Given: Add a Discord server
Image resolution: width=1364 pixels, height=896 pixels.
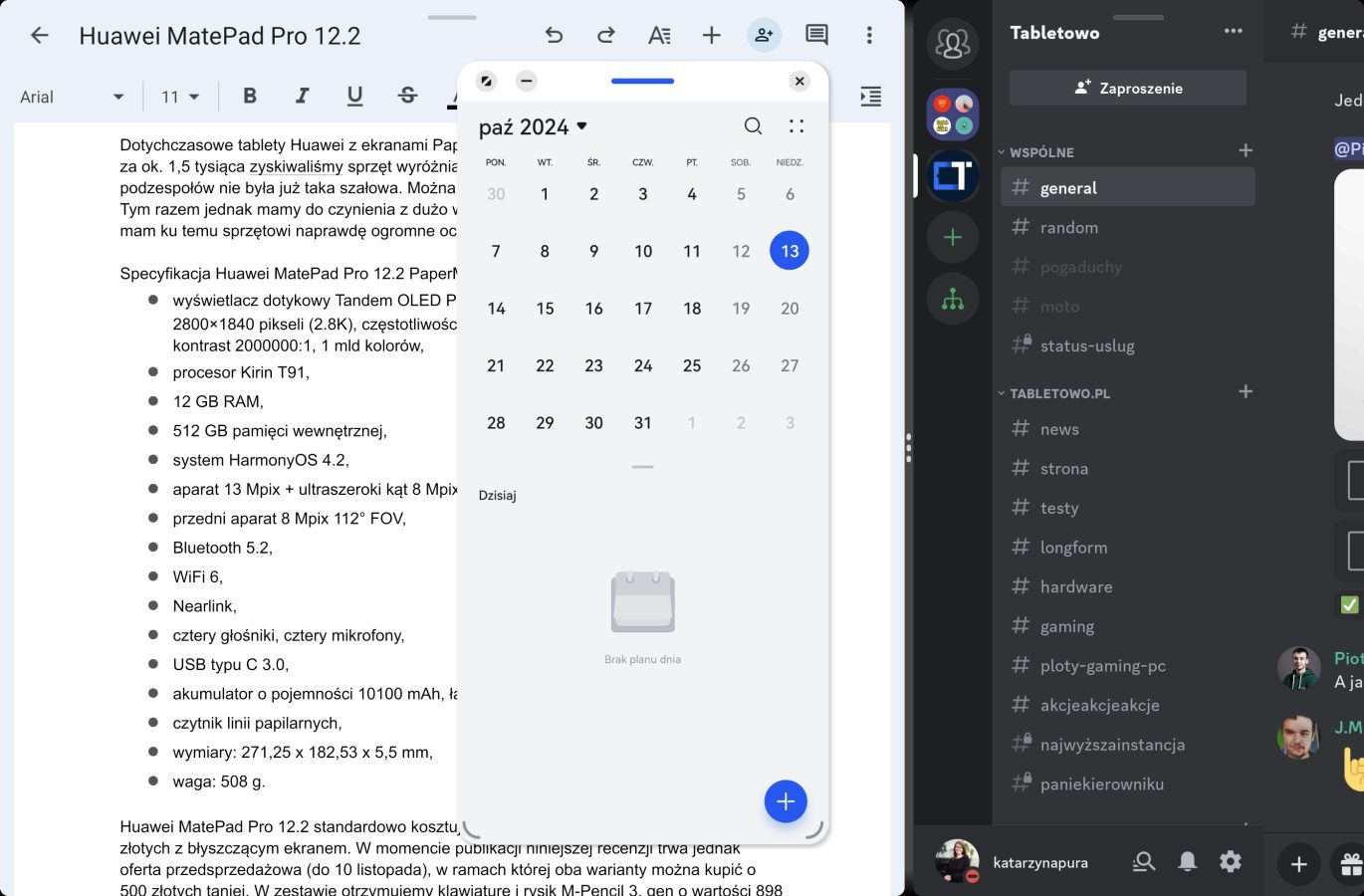Looking at the screenshot, I should pyautogui.click(x=953, y=237).
